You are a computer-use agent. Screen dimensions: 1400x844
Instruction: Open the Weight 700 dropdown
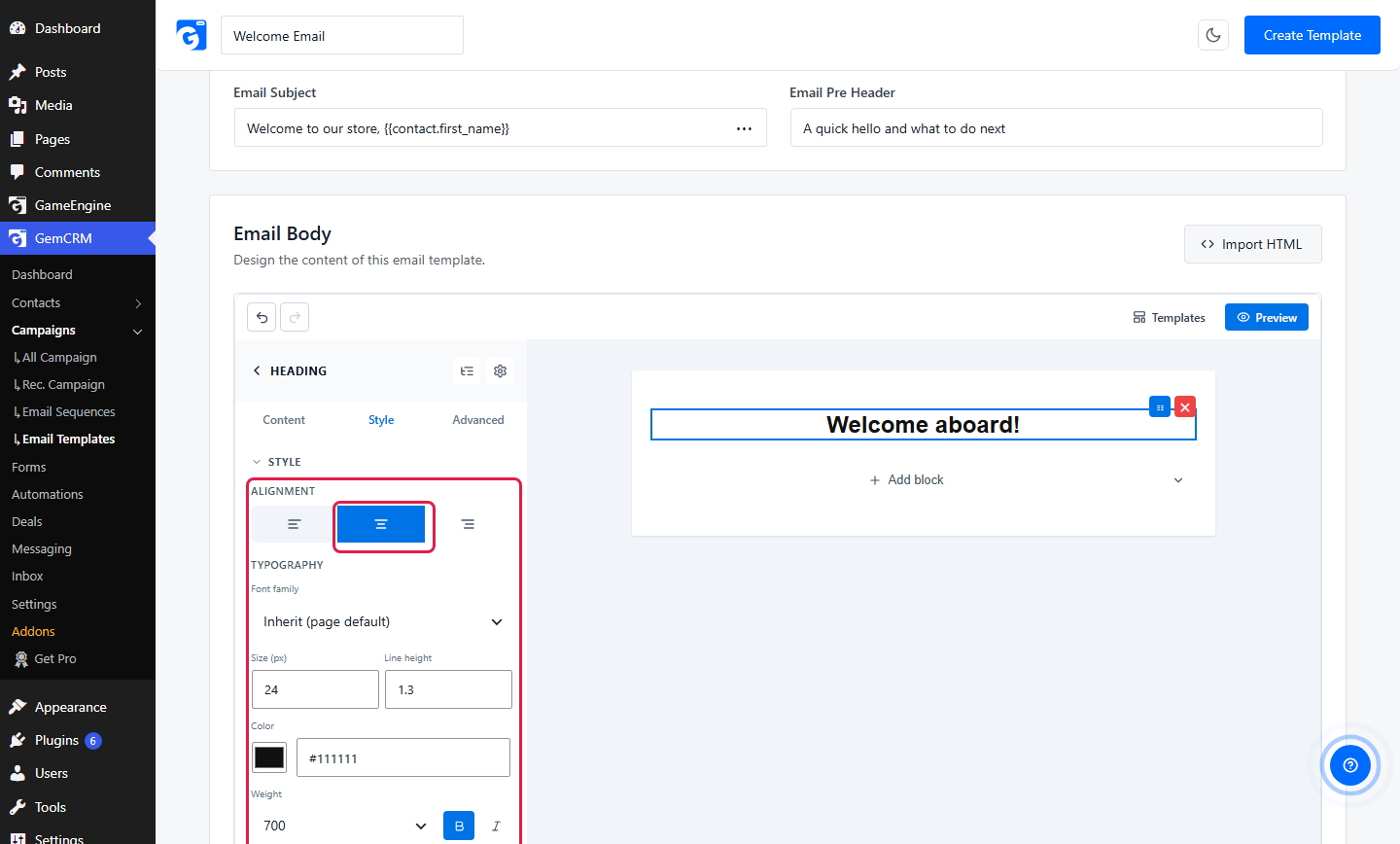pos(344,826)
